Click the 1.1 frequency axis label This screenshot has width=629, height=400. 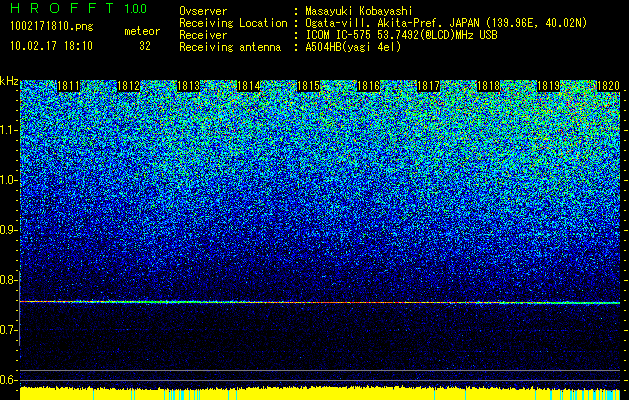(9, 130)
